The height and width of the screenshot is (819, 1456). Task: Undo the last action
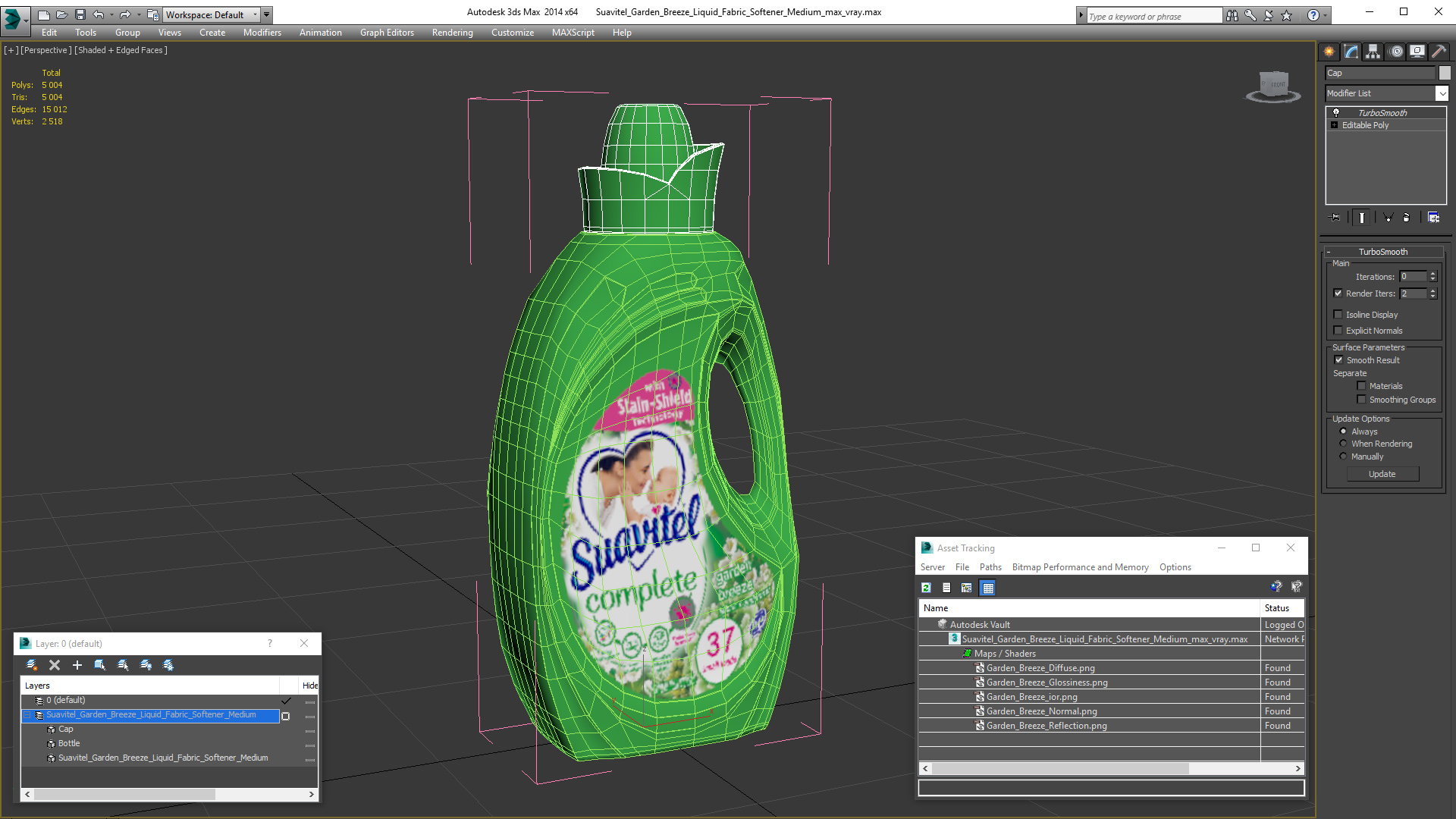point(99,14)
